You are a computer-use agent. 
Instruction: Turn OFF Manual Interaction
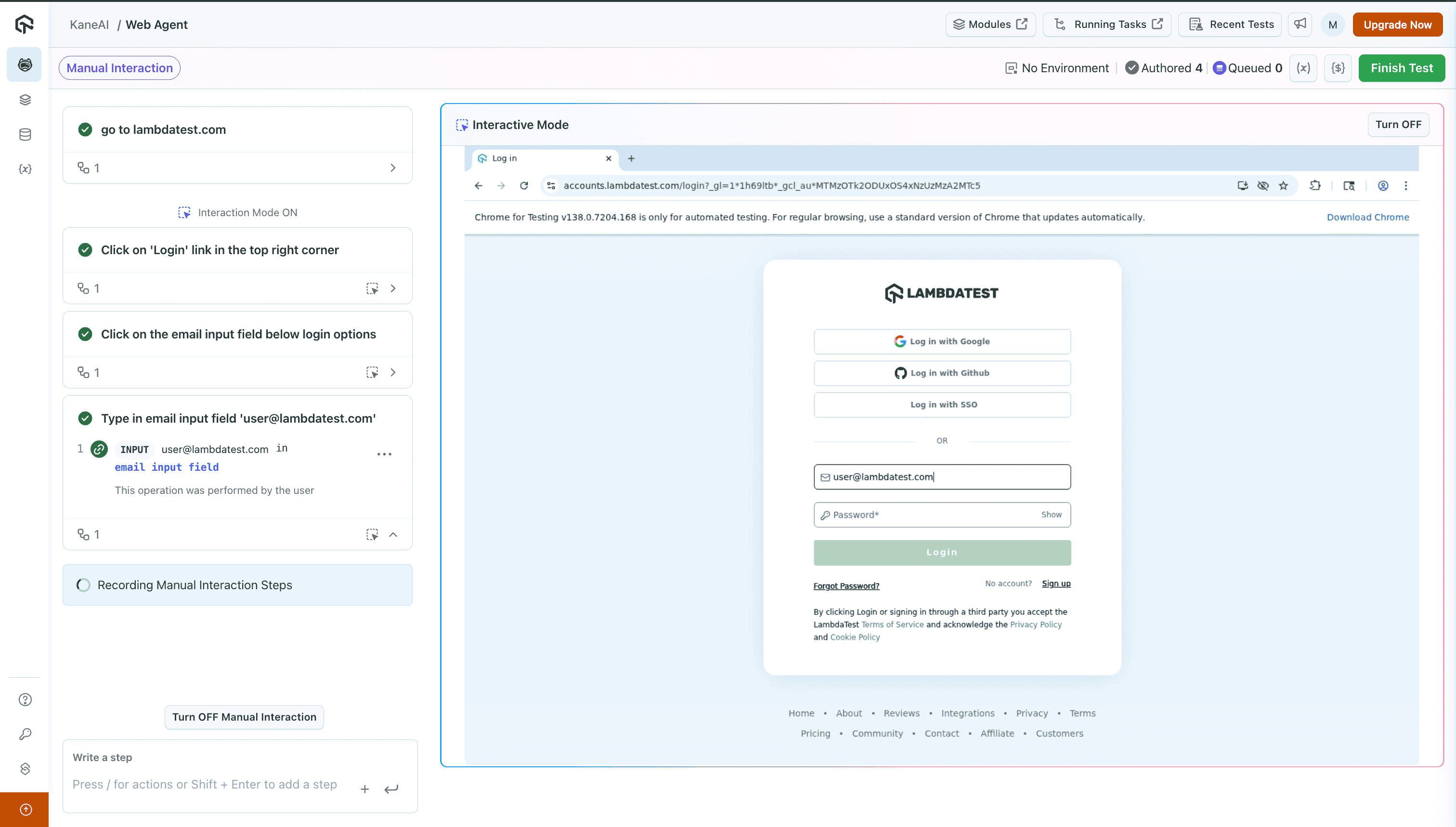(x=244, y=717)
